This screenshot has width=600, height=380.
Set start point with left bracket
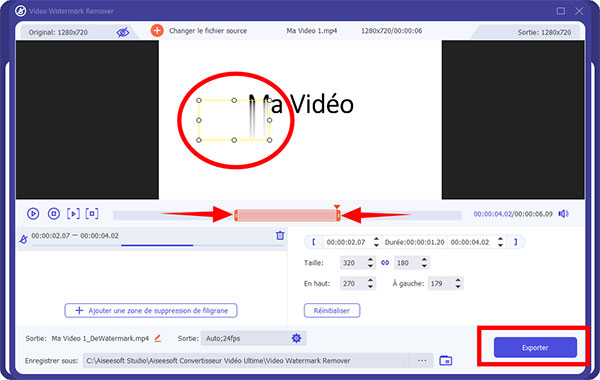tap(314, 242)
